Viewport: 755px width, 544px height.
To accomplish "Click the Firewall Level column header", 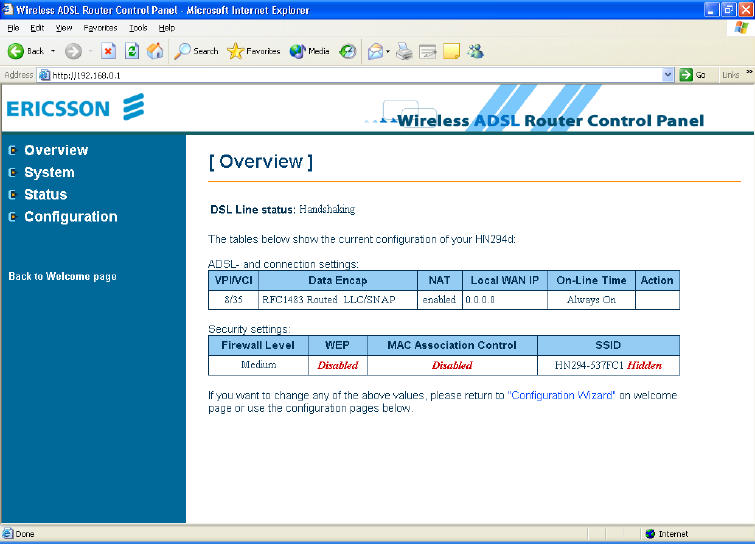I will point(259,345).
